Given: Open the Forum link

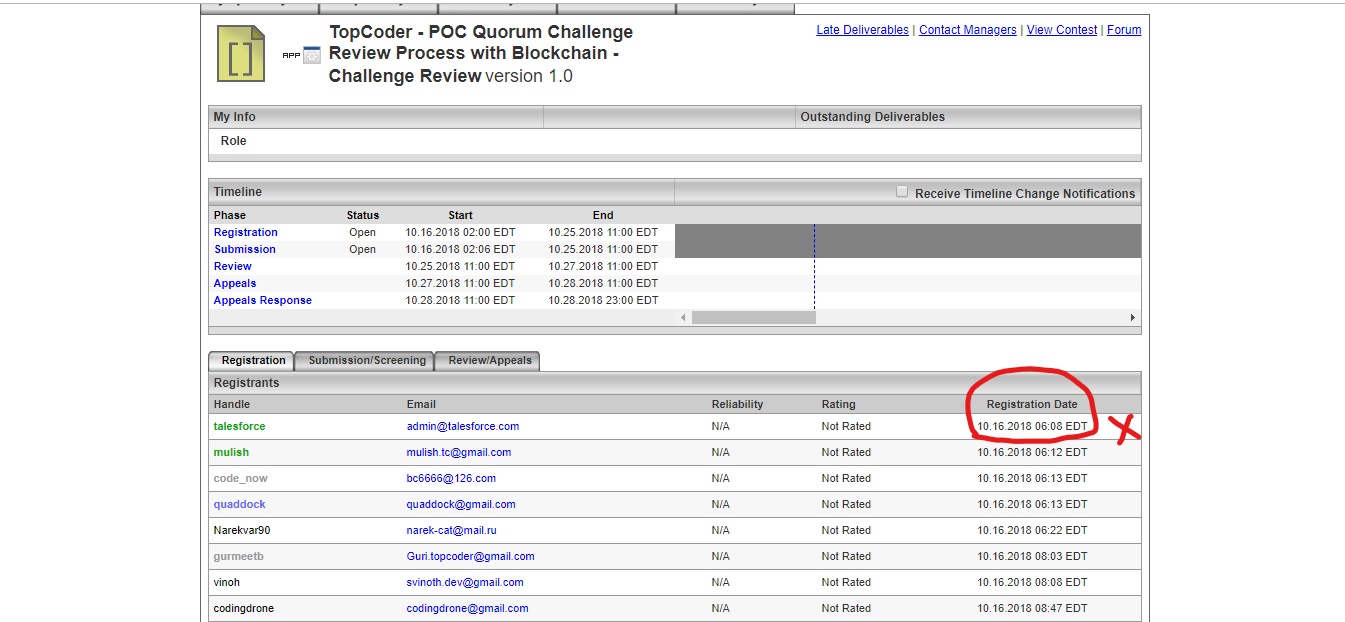Looking at the screenshot, I should [x=1124, y=30].
